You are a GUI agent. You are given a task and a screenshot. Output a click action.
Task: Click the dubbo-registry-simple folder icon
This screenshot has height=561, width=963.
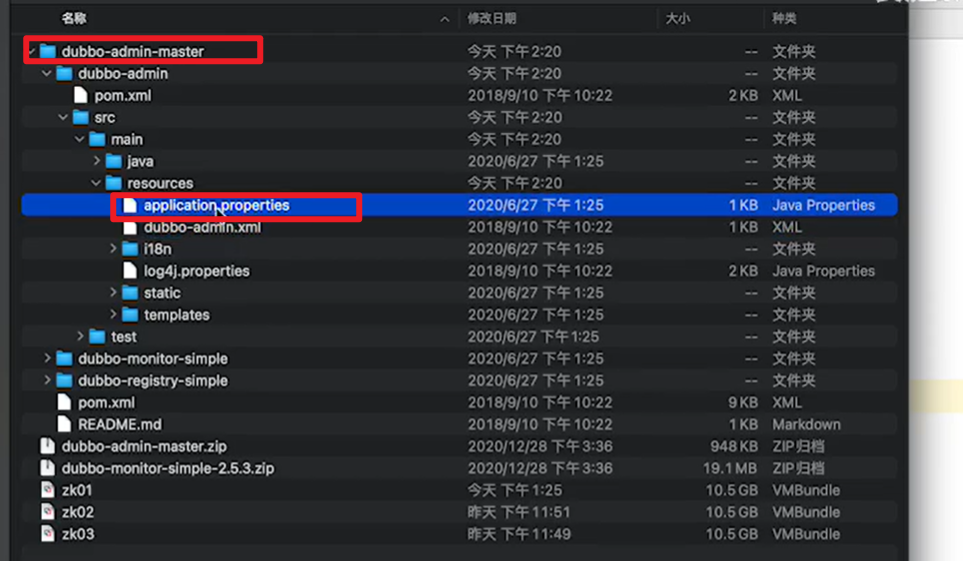click(64, 381)
